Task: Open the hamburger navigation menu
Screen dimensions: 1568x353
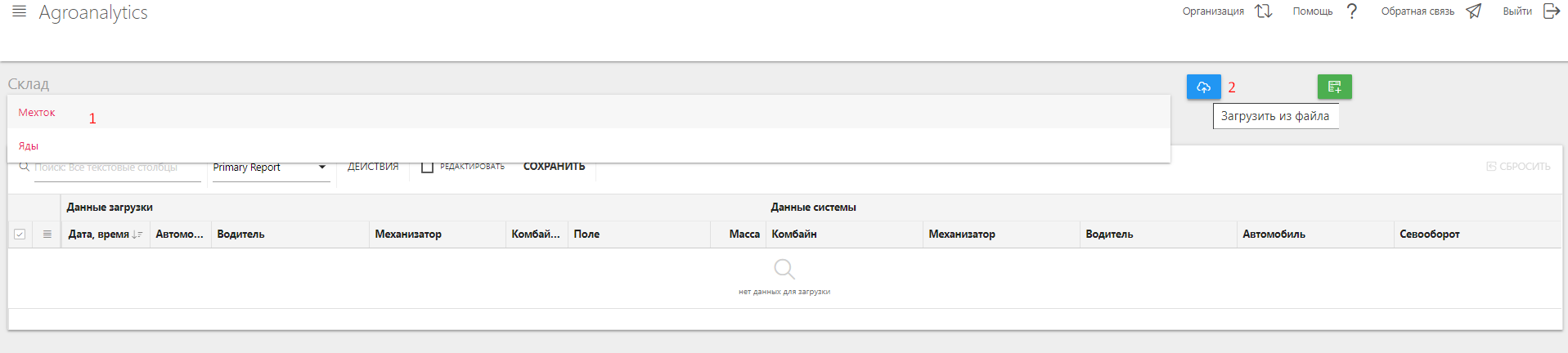Action: [20, 11]
